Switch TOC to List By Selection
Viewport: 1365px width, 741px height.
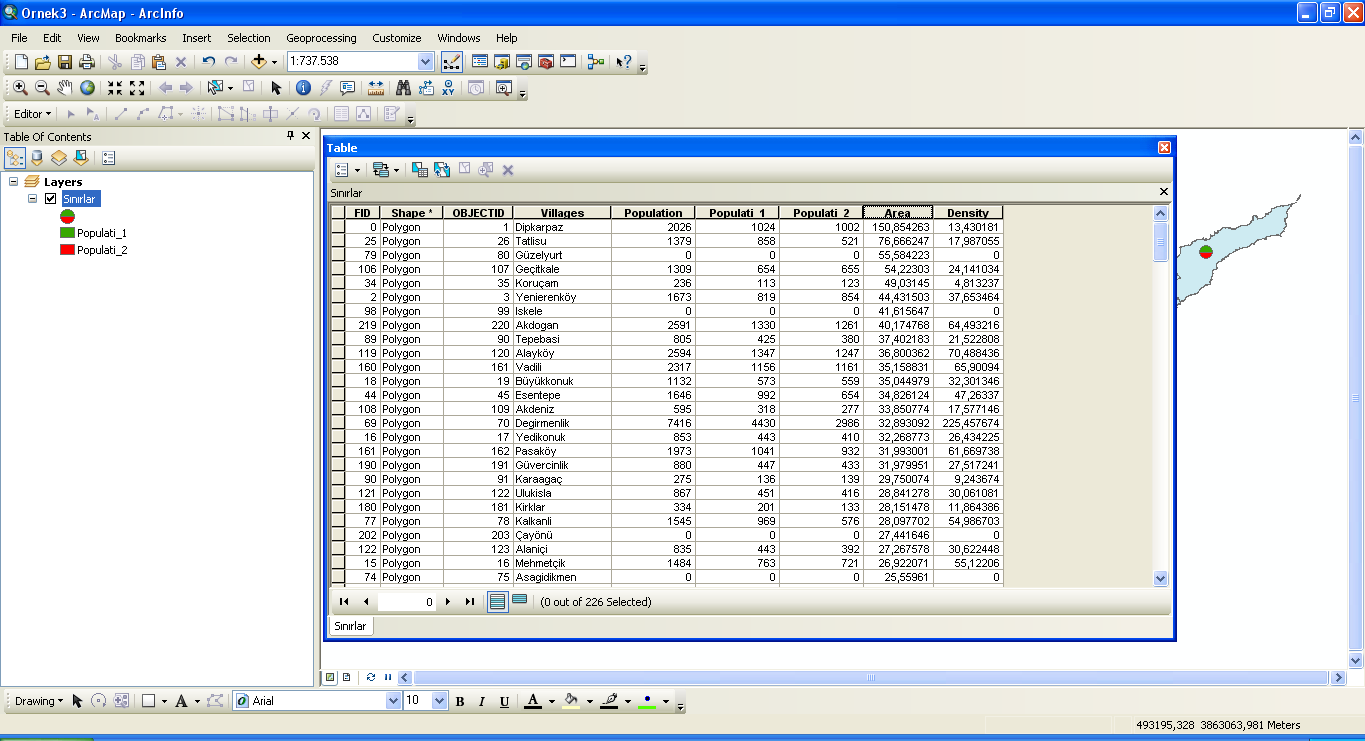[x=81, y=158]
